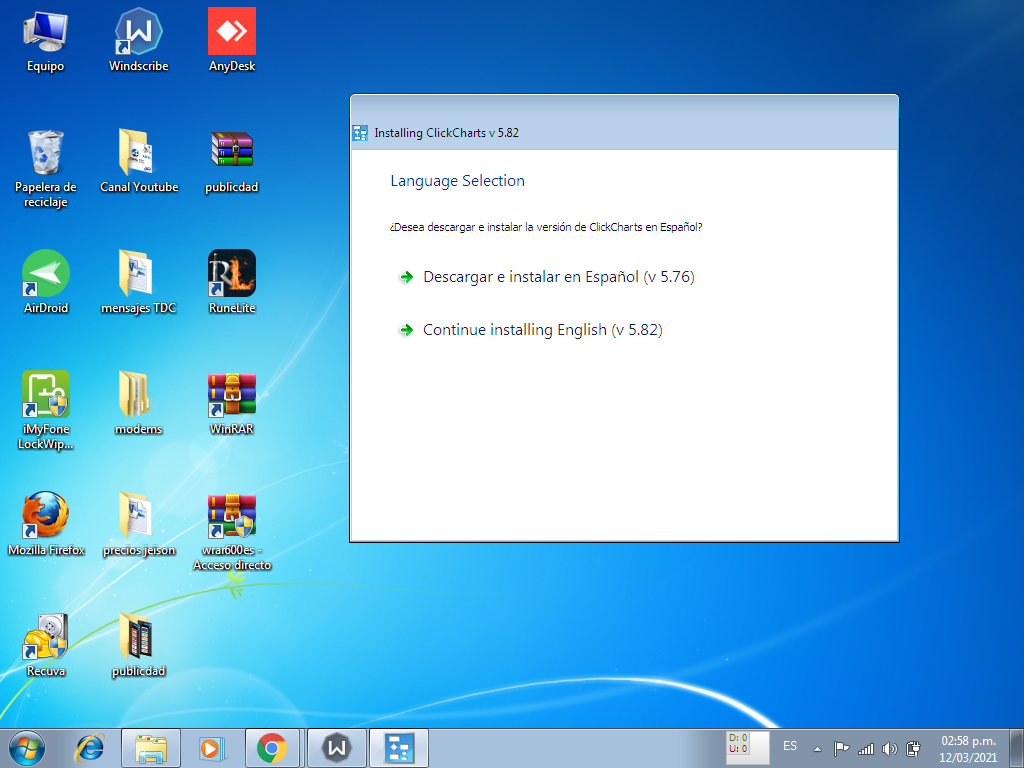Click the Language Selection heading
Viewport: 1024px width, 768px height.
point(457,181)
